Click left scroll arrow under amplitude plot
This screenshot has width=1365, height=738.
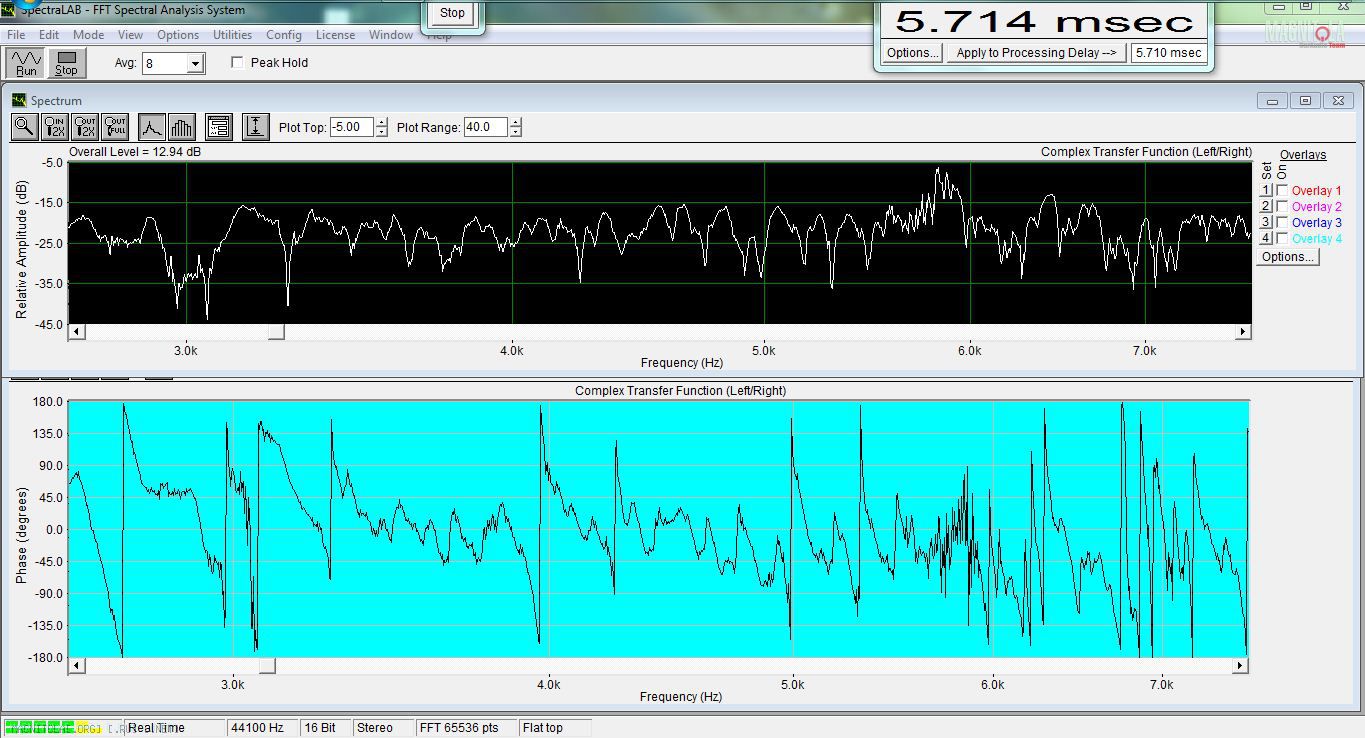coord(76,332)
